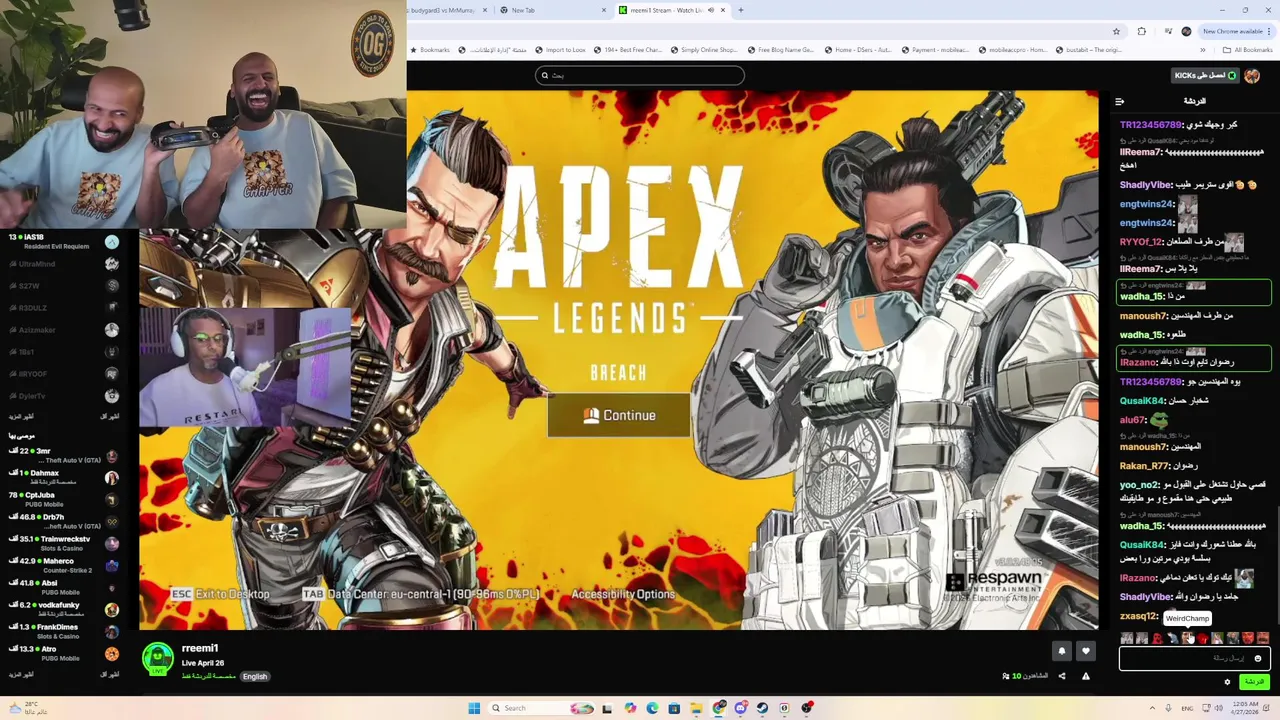Click the notification bell icon below stream
Image resolution: width=1280 pixels, height=720 pixels.
click(x=1062, y=651)
